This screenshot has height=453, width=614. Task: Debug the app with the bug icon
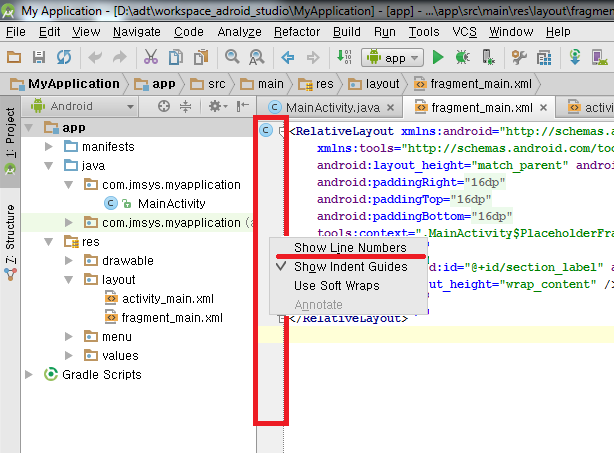pyautogui.click(x=462, y=58)
